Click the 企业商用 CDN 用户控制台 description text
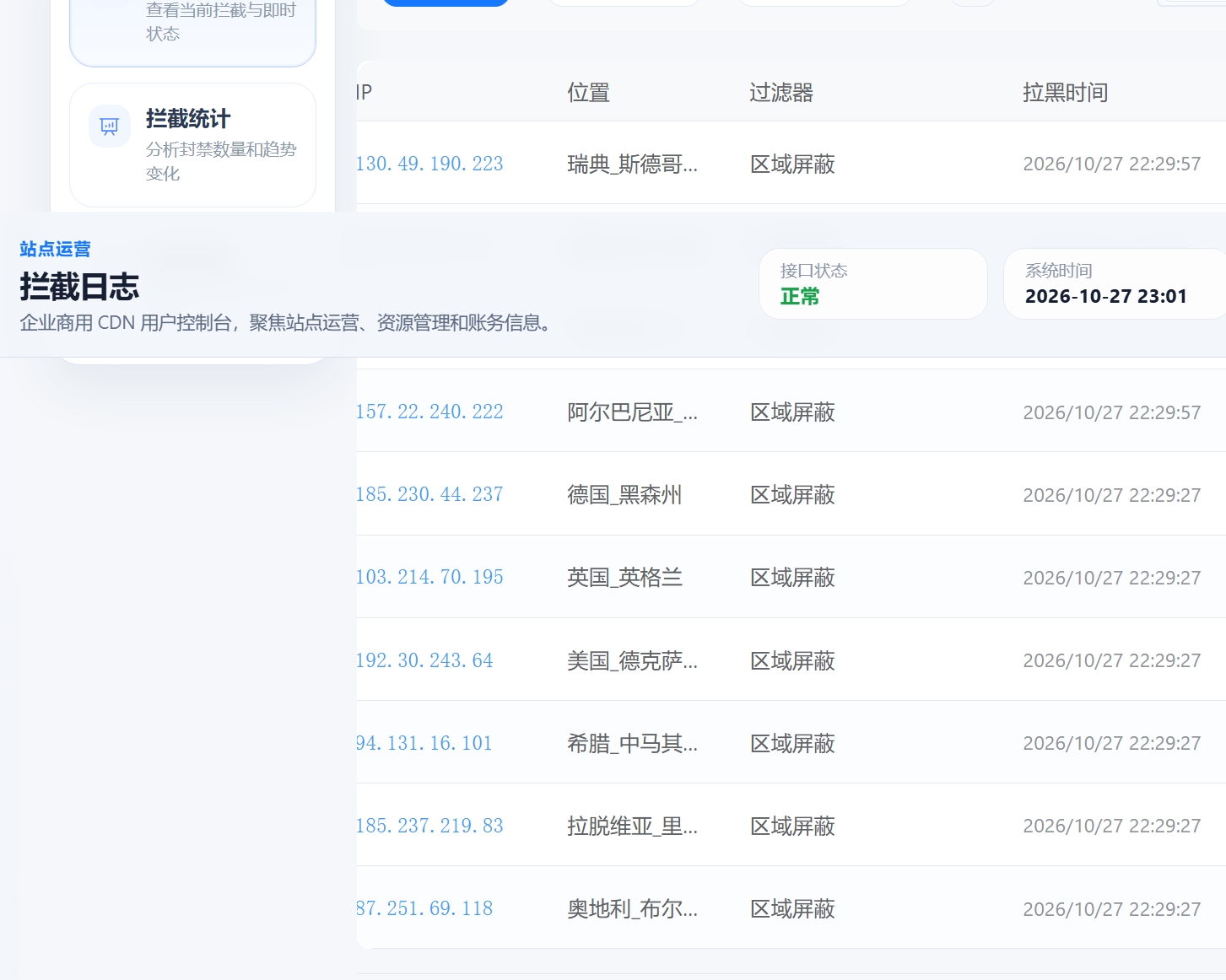Viewport: 1226px width, 980px height. pyautogui.click(x=285, y=323)
